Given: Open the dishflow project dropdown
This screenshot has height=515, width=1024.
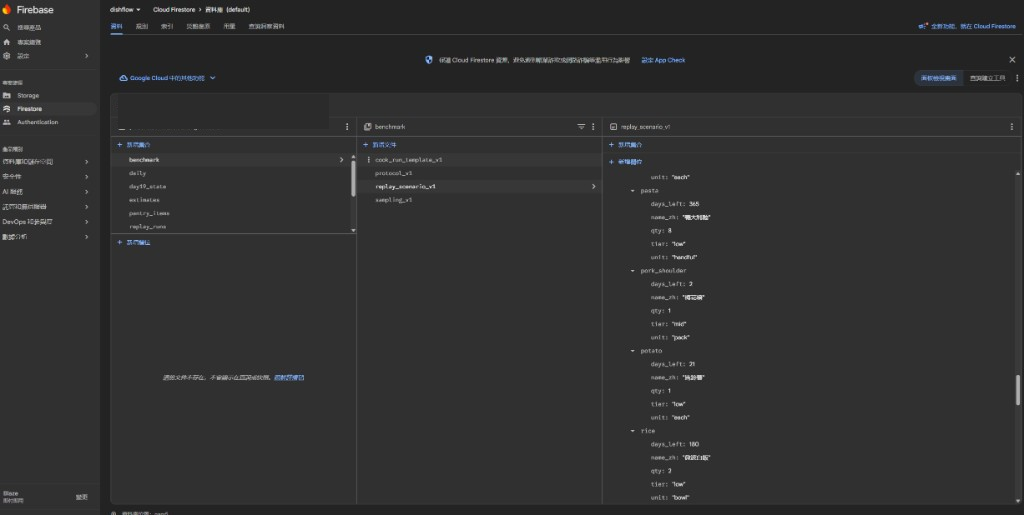Looking at the screenshot, I should (125, 10).
